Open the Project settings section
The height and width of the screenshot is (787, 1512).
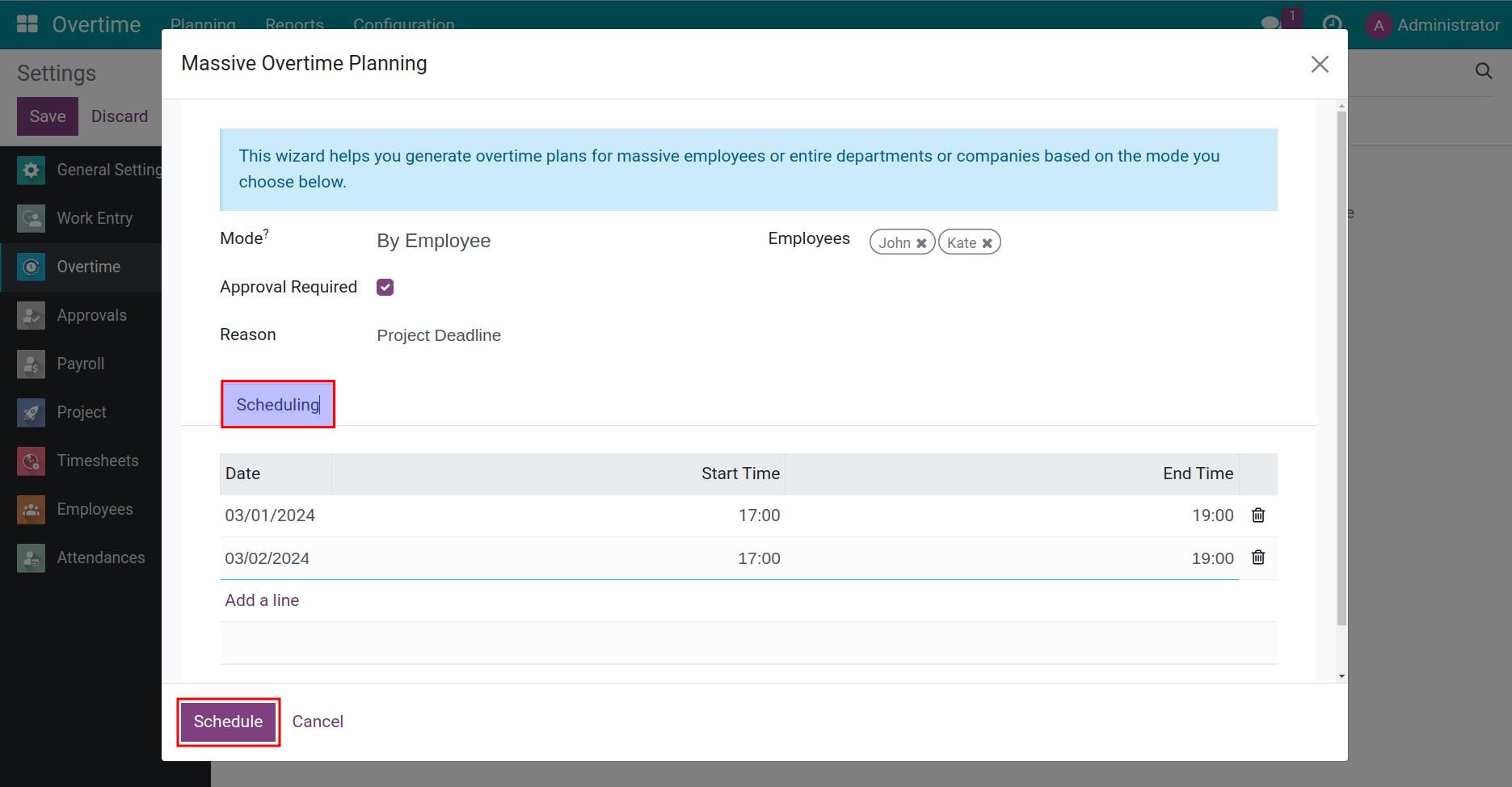click(x=81, y=411)
